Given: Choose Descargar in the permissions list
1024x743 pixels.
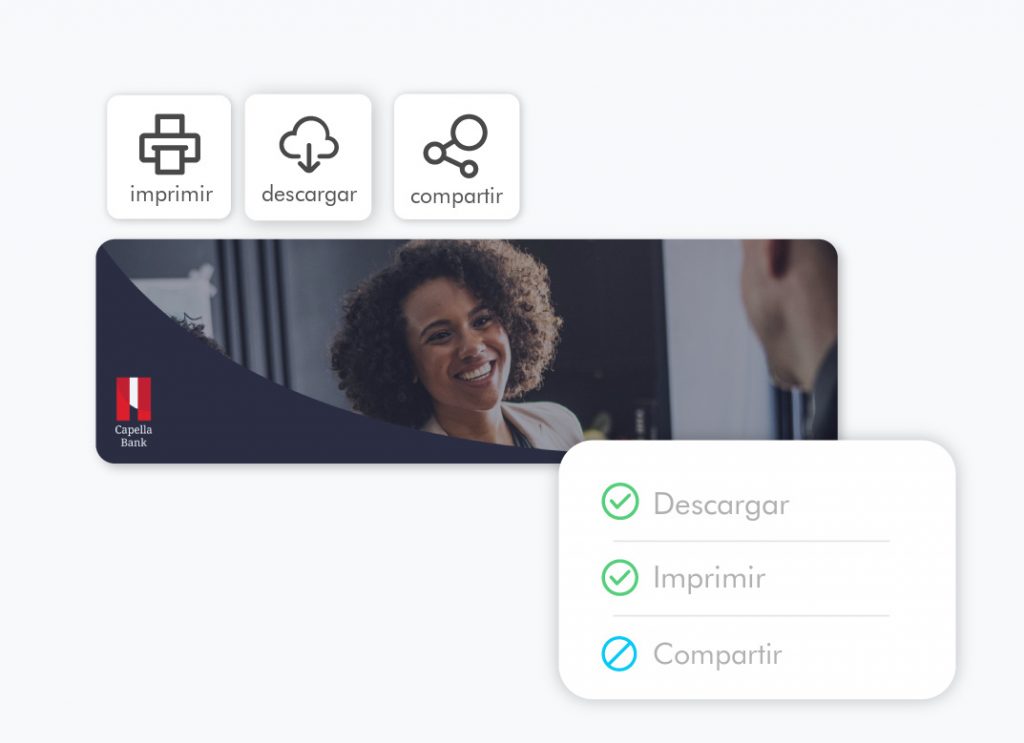Looking at the screenshot, I should pyautogui.click(x=721, y=505).
